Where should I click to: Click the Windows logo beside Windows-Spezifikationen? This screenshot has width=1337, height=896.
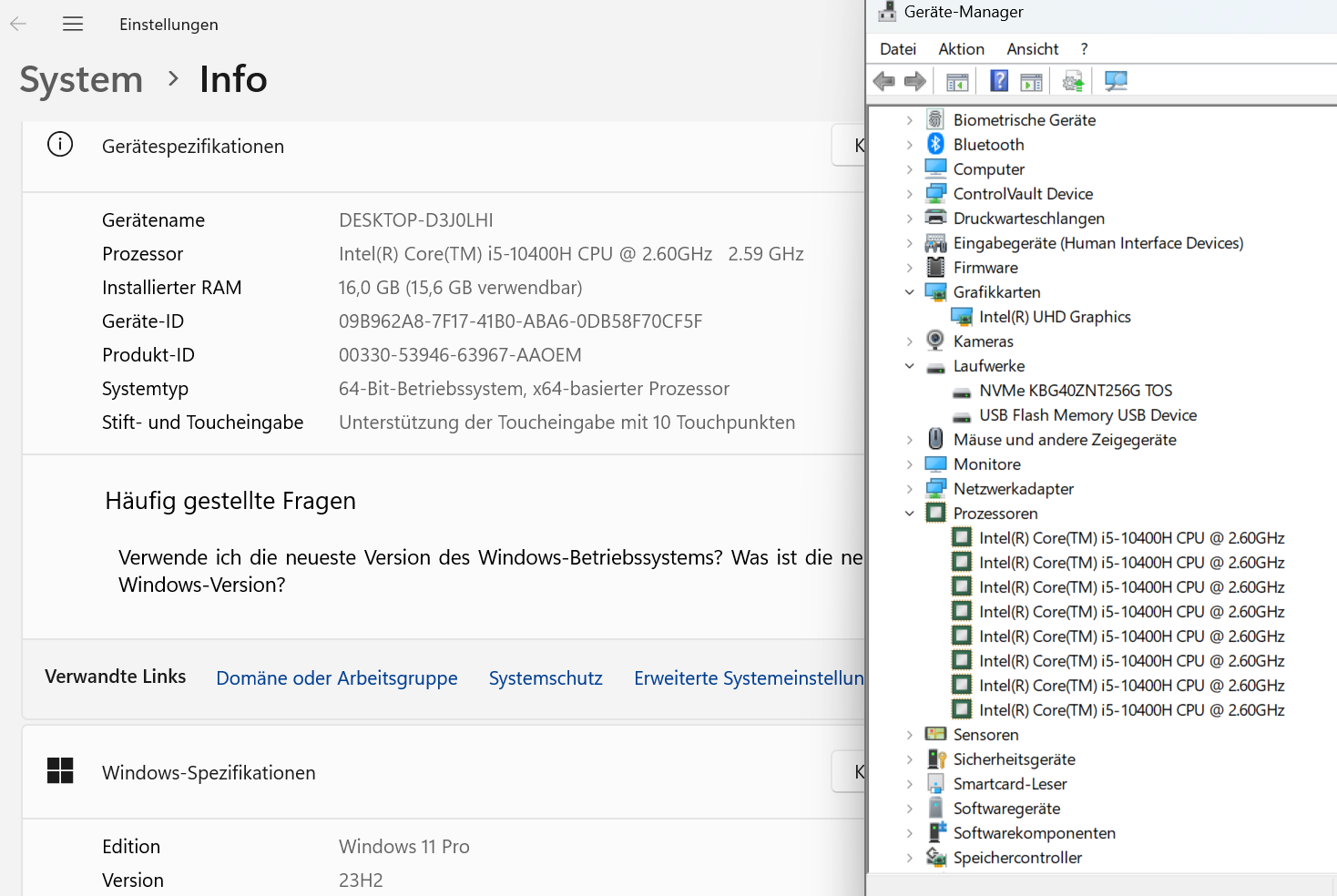tap(60, 771)
